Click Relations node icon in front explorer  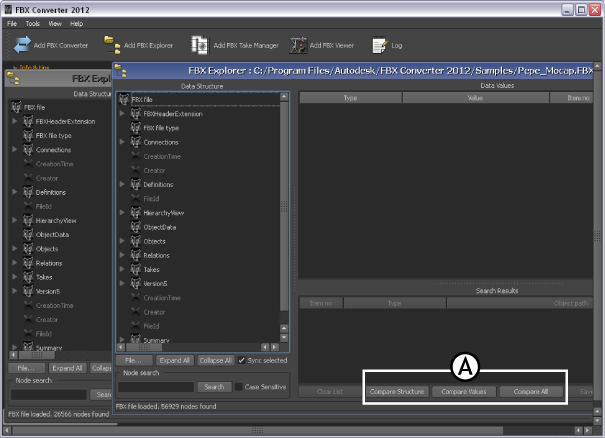[x=136, y=255]
